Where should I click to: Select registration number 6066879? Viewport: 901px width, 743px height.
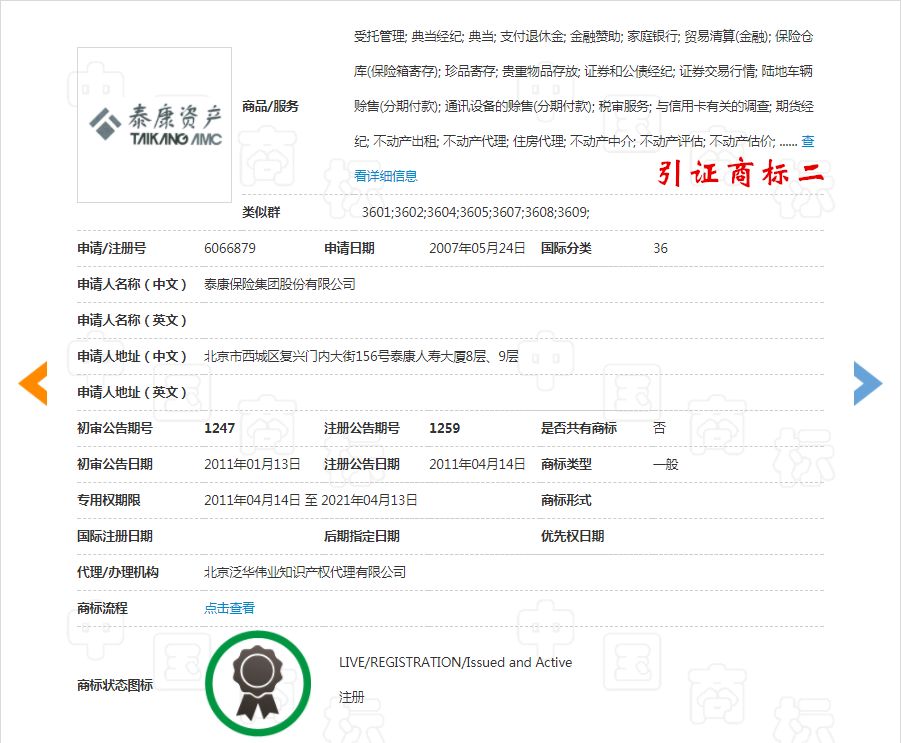click(230, 248)
